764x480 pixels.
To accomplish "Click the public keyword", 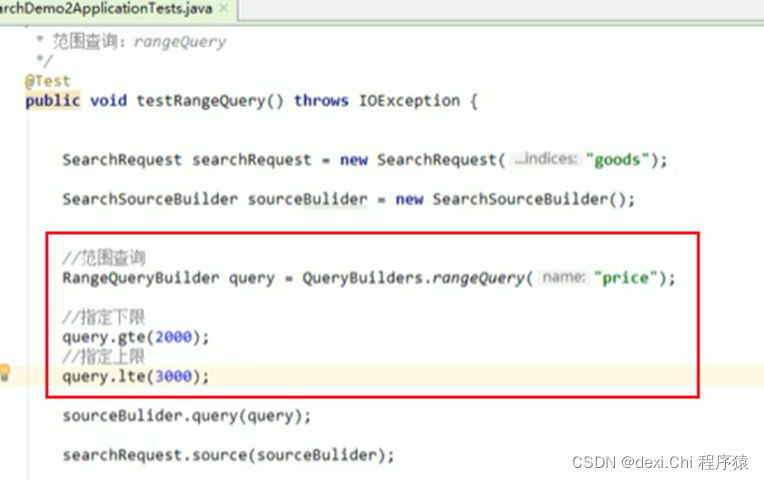I will [x=53, y=101].
